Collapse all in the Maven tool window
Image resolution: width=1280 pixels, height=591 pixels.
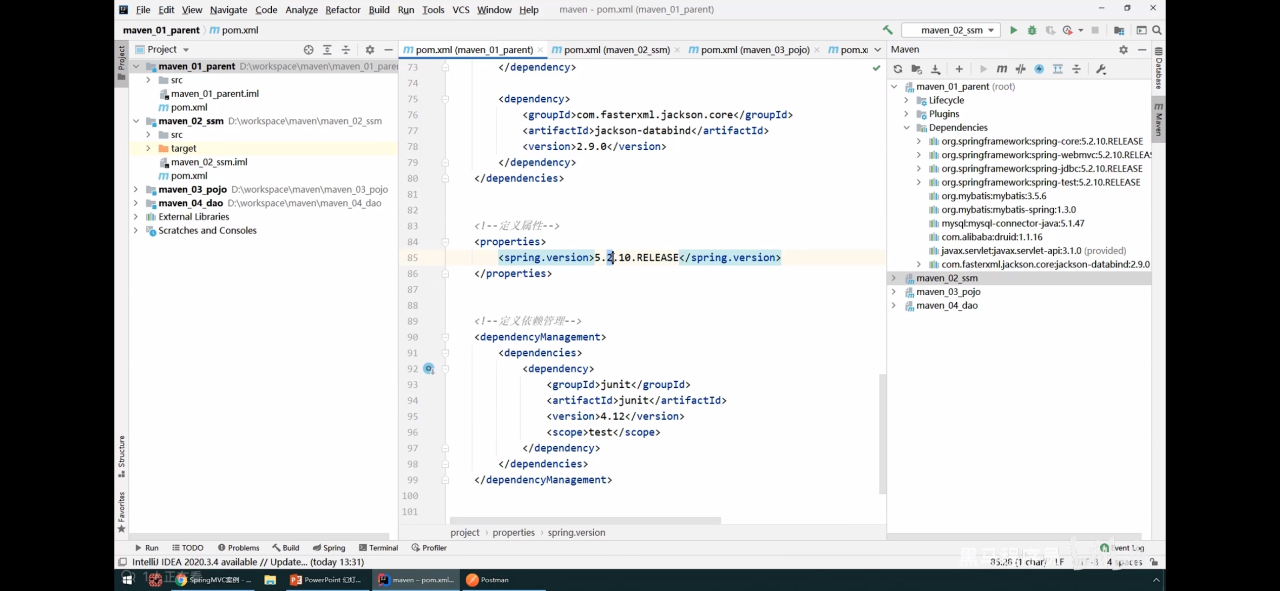tap(1076, 69)
